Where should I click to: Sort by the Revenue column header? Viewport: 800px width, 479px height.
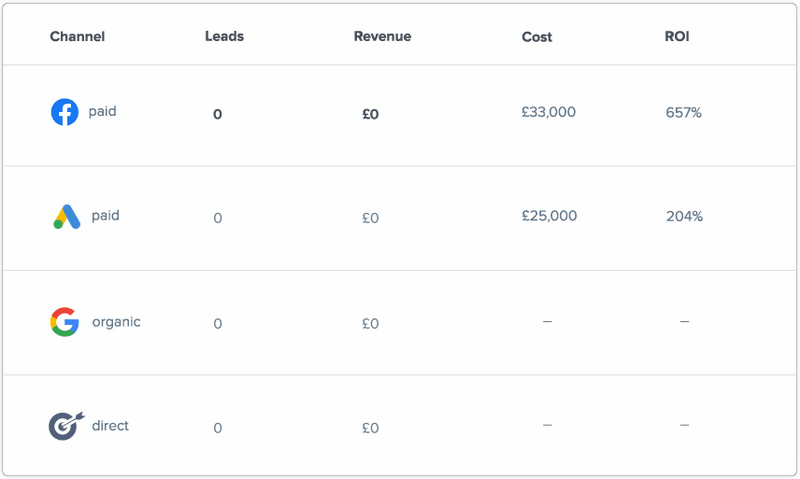(x=382, y=37)
